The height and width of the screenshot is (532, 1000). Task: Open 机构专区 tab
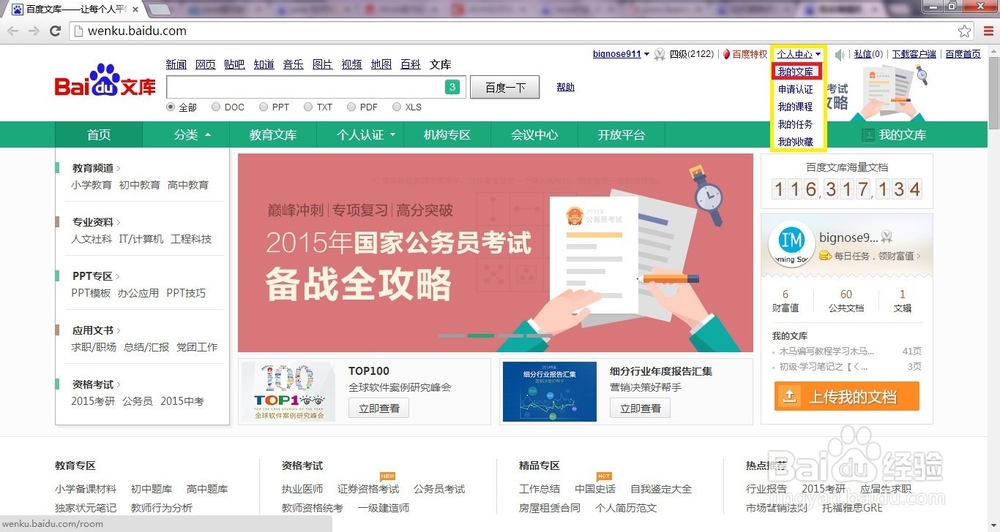pos(447,135)
